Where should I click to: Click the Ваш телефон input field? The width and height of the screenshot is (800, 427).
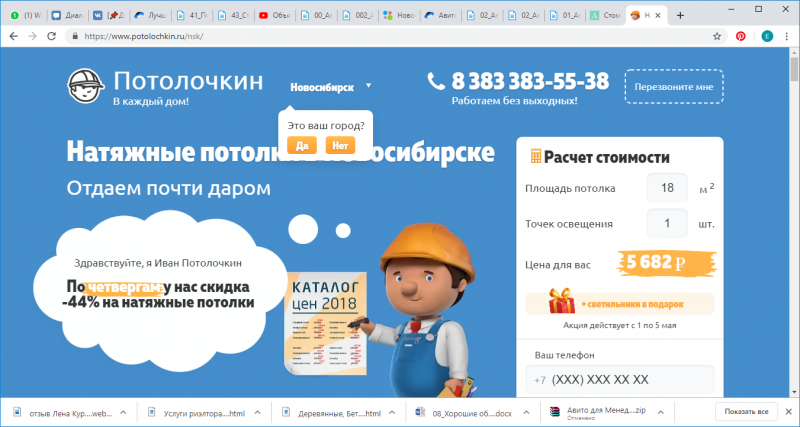coord(619,380)
